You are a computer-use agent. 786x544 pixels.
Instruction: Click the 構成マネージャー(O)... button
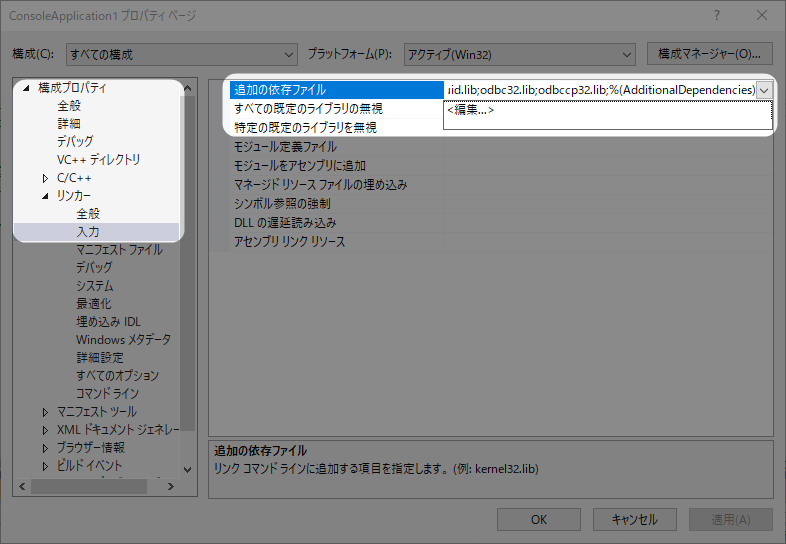pyautogui.click(x=709, y=54)
